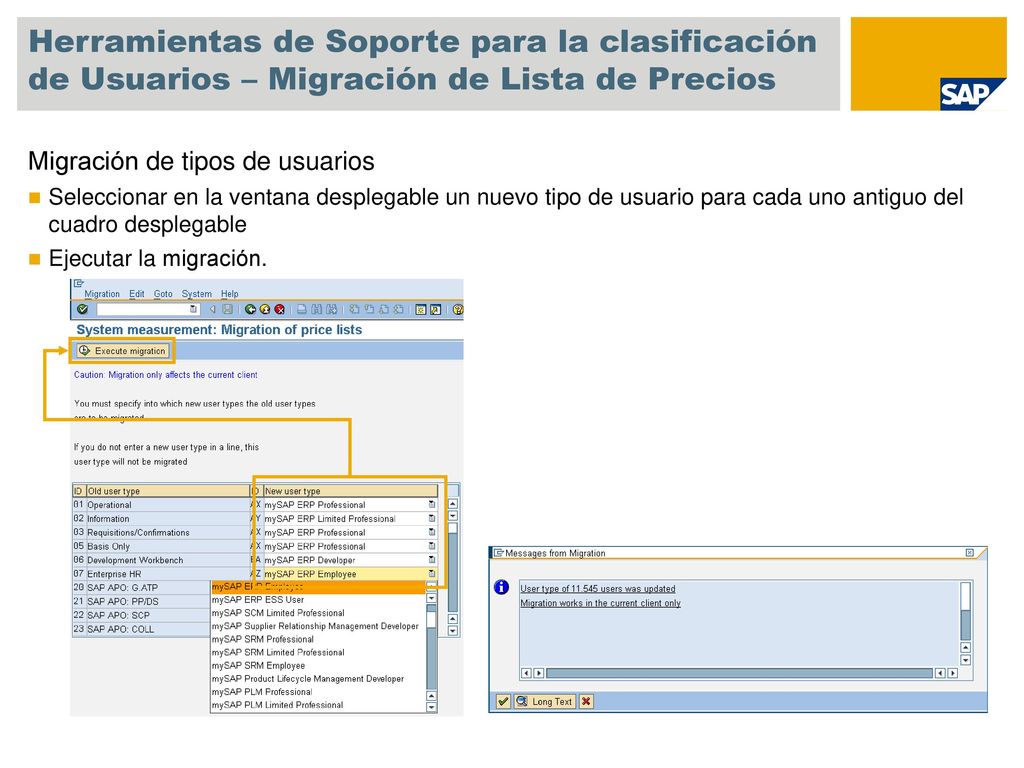The width and height of the screenshot is (1024, 768).
Task: Click the Messages dialog vertical scroll down arrow
Action: [966, 660]
